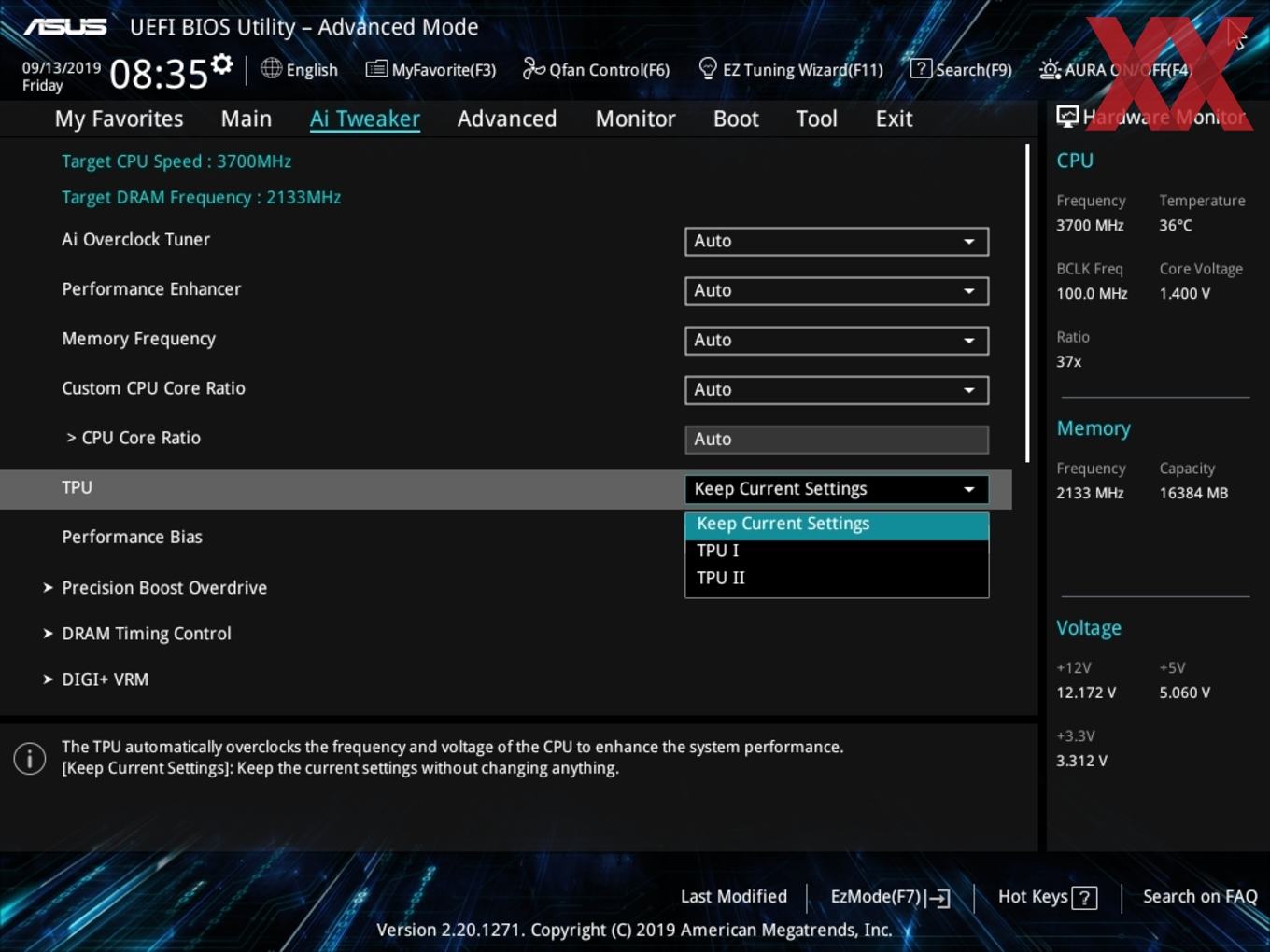Collapse the TPU dropdown box
1270x952 pixels.
click(837, 489)
